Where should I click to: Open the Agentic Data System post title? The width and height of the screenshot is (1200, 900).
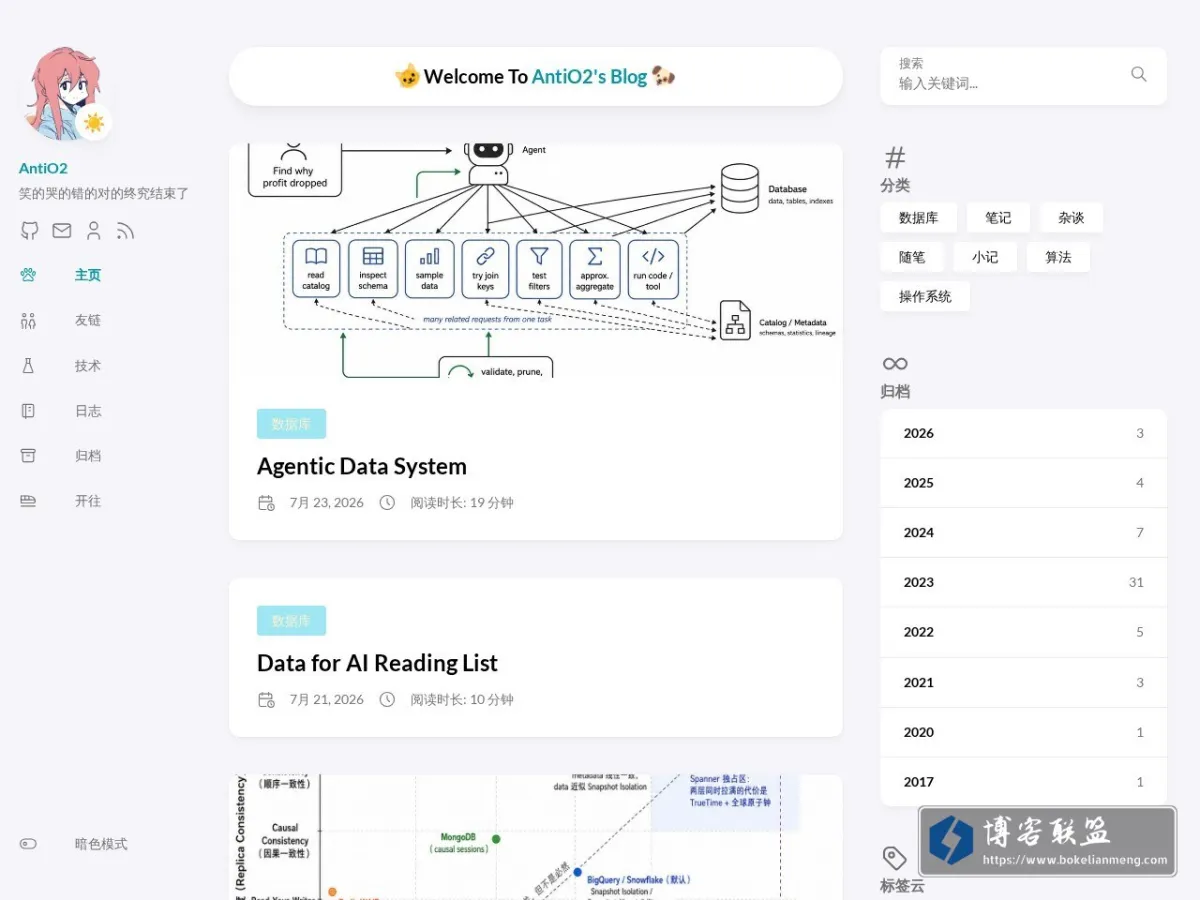click(362, 466)
